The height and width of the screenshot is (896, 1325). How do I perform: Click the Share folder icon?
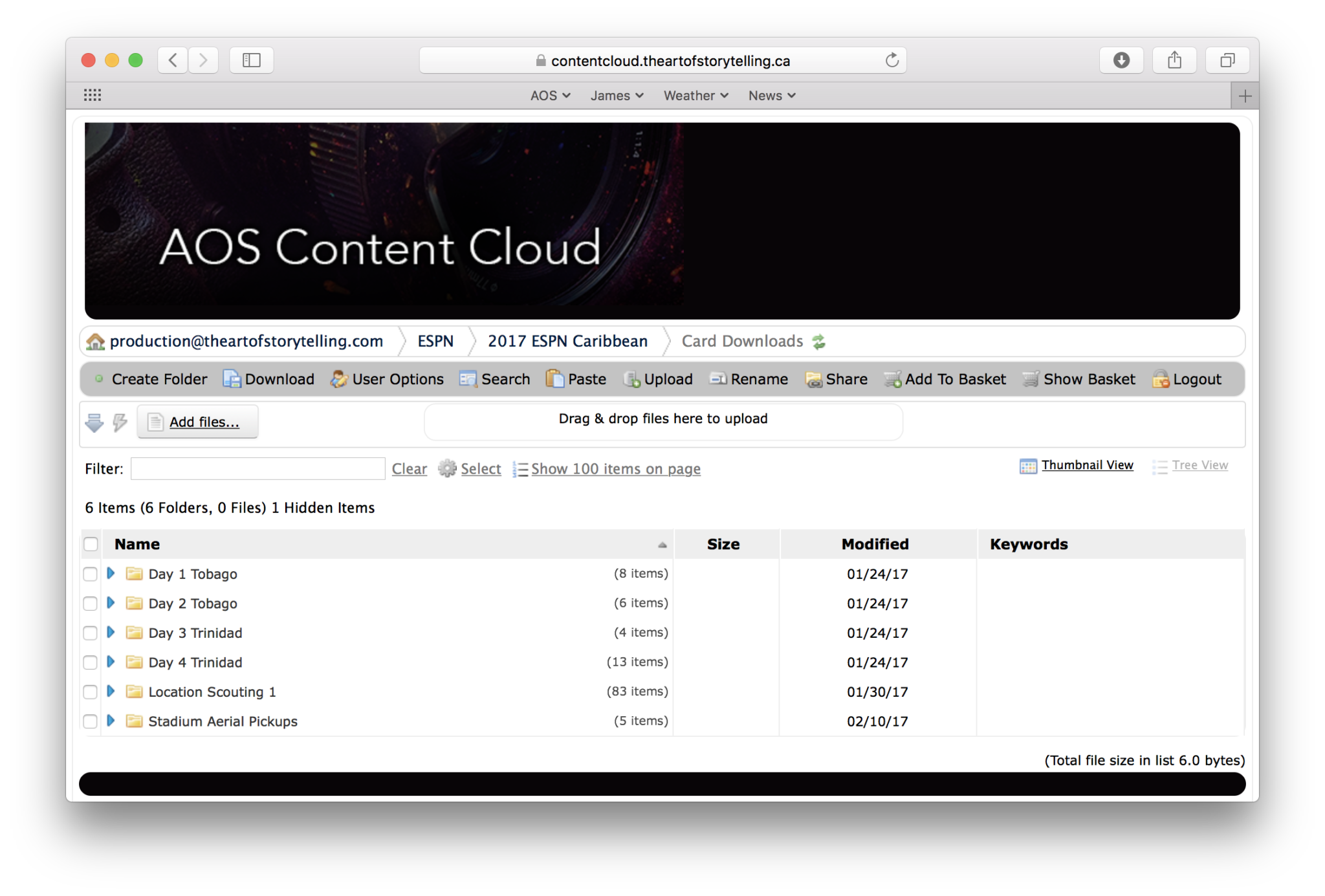click(x=813, y=379)
